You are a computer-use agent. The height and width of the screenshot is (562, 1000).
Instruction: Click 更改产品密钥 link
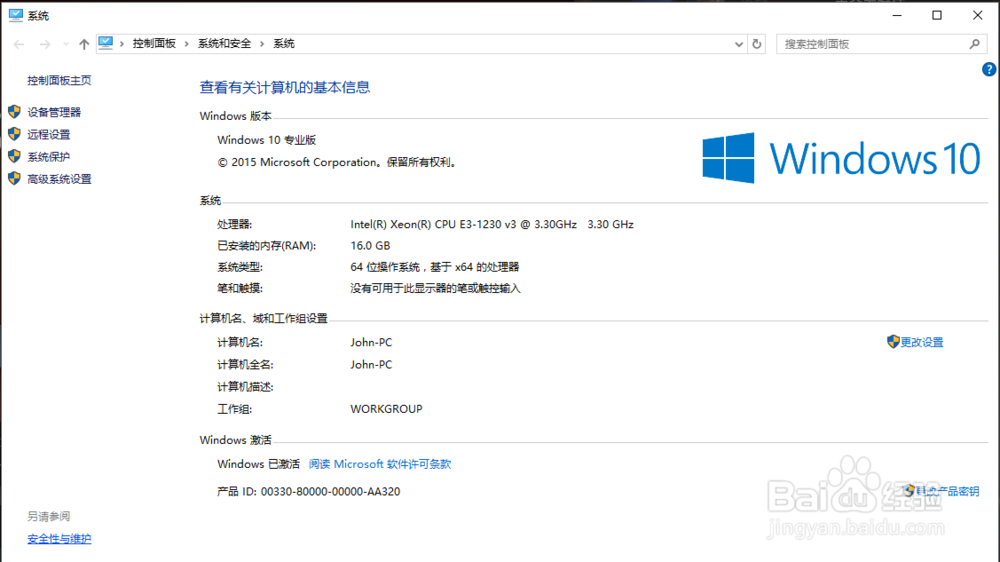tap(948, 491)
